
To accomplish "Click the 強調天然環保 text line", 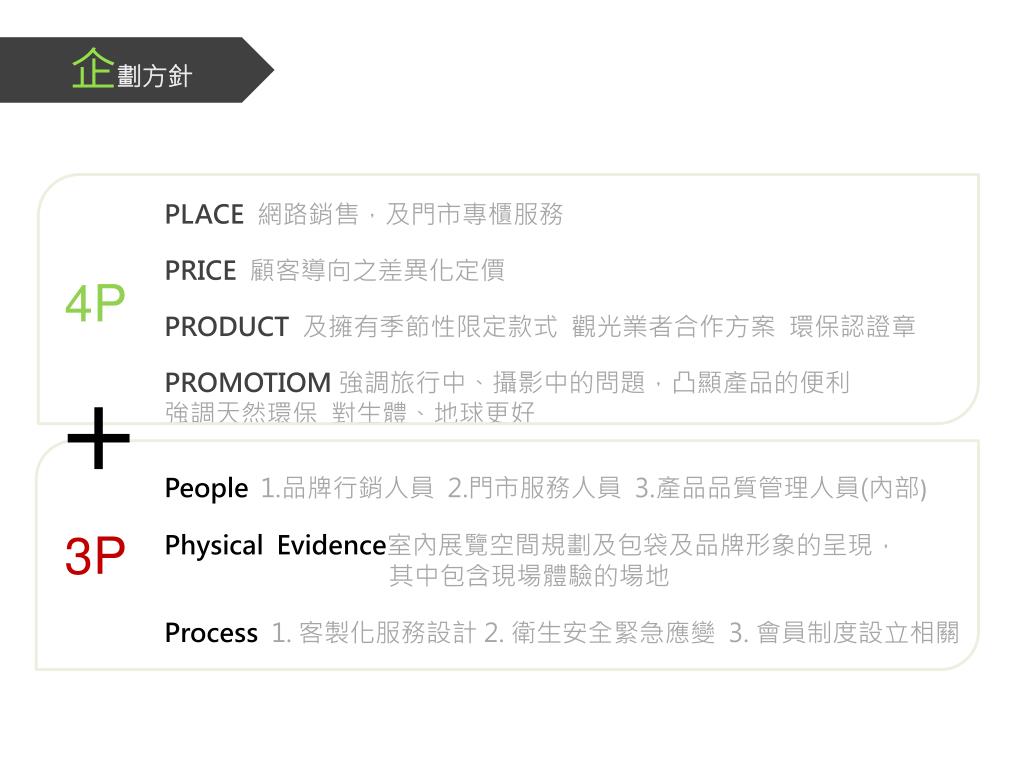I will pos(349,413).
